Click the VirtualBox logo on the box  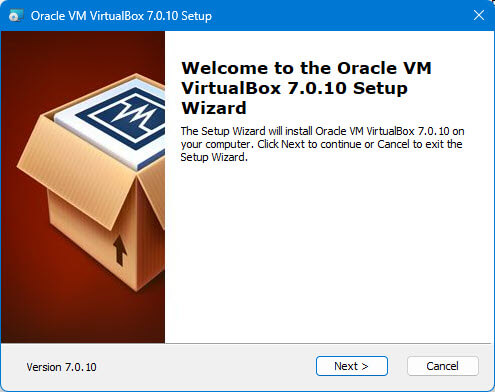pos(125,115)
